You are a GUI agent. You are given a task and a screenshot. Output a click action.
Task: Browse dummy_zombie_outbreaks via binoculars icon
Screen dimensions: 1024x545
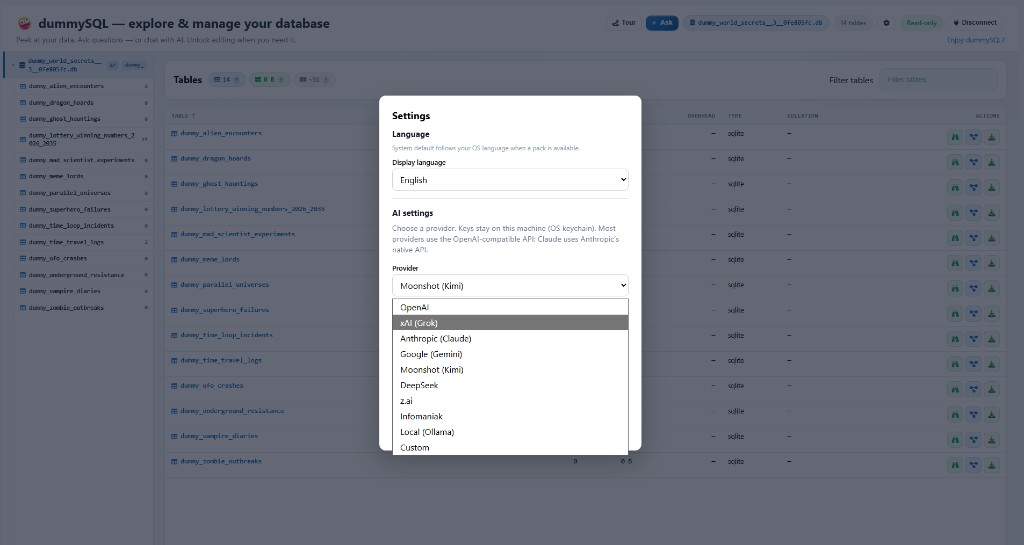pyautogui.click(x=955, y=465)
